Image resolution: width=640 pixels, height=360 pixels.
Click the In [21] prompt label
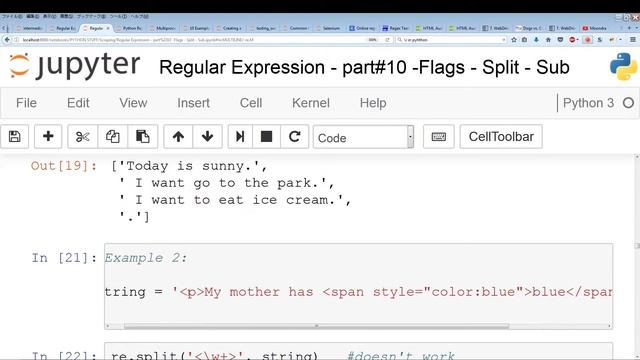(x=64, y=258)
